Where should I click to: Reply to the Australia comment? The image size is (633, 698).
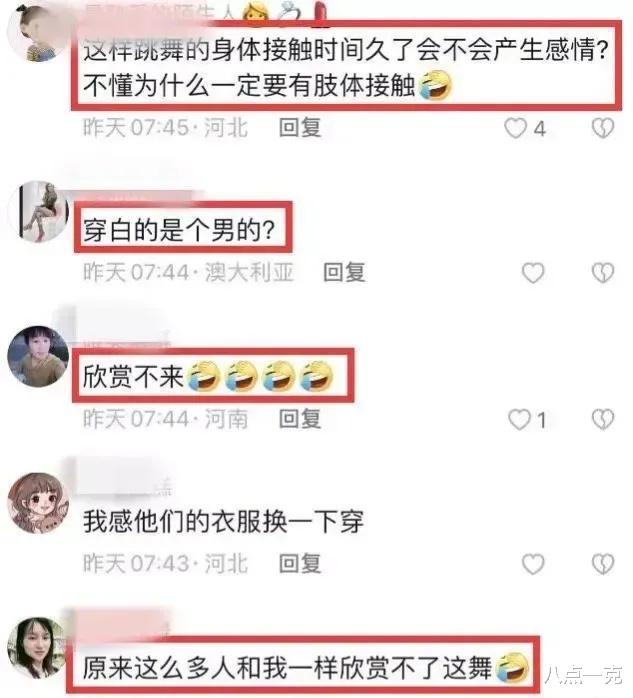344,272
